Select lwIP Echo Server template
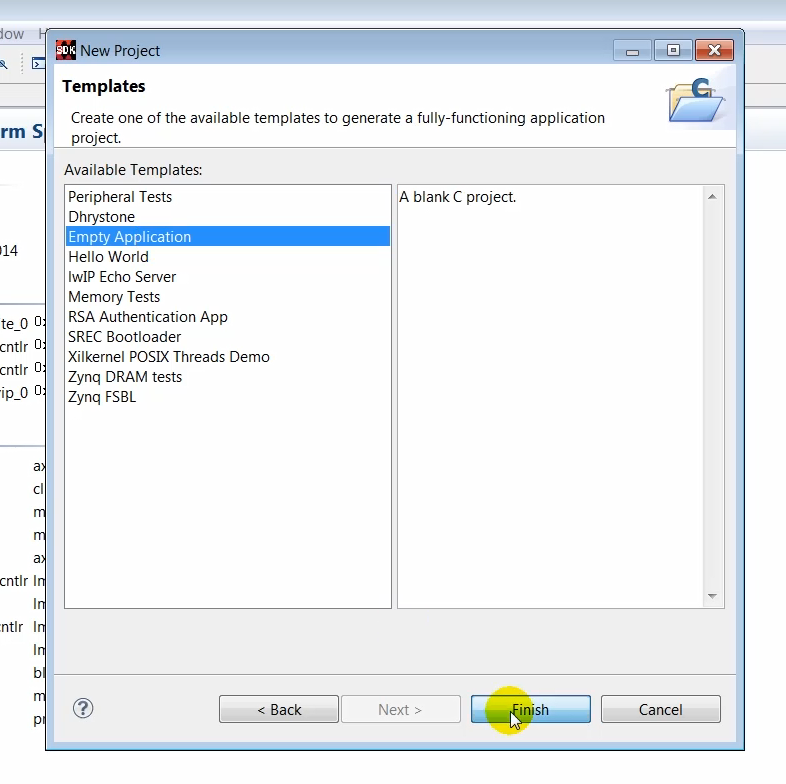The width and height of the screenshot is (786, 784). pos(122,277)
